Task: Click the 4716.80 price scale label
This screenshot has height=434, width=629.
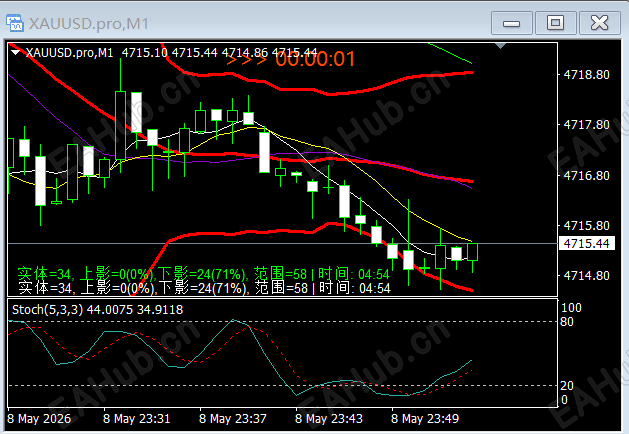Action: [586, 175]
